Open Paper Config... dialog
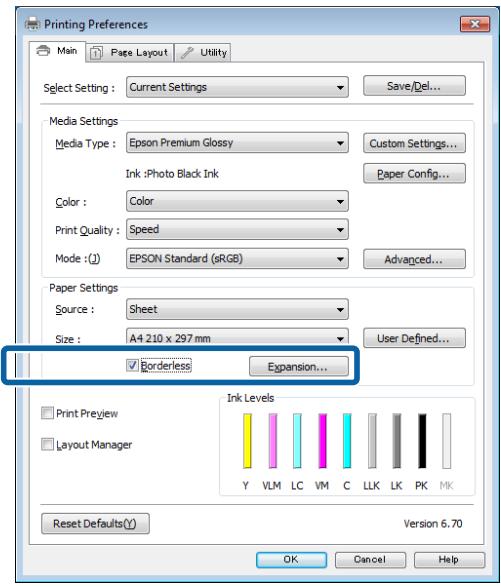The width and height of the screenshot is (501, 587). (414, 174)
